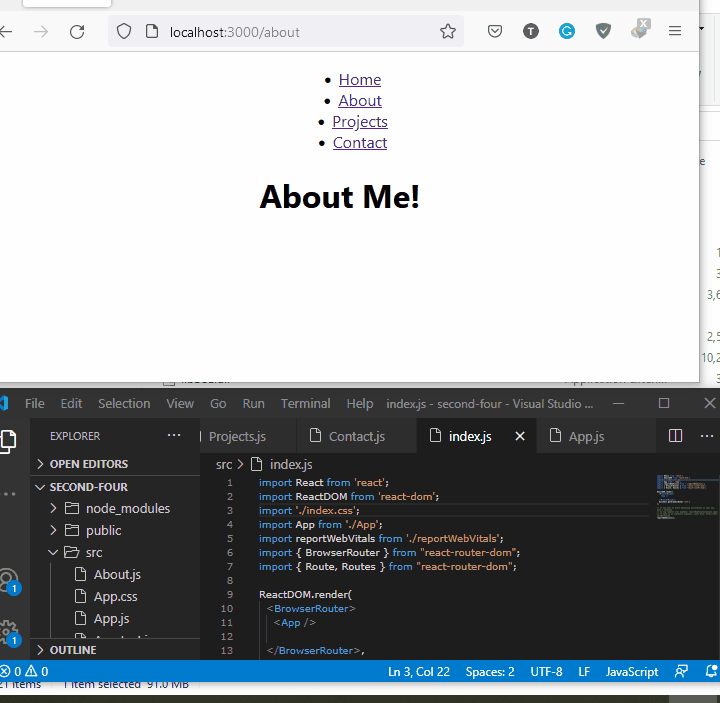Expand the OPEN EDITORS section

pos(115,464)
